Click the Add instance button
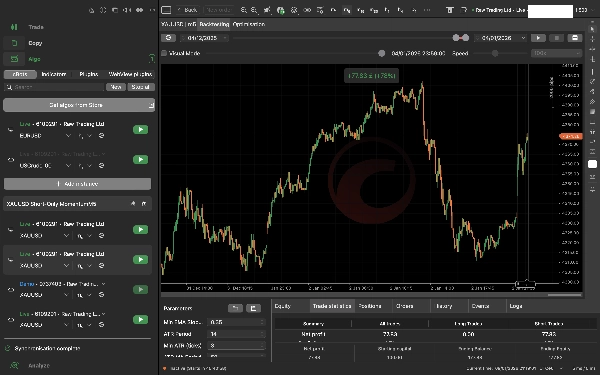The image size is (600, 375). point(77,184)
